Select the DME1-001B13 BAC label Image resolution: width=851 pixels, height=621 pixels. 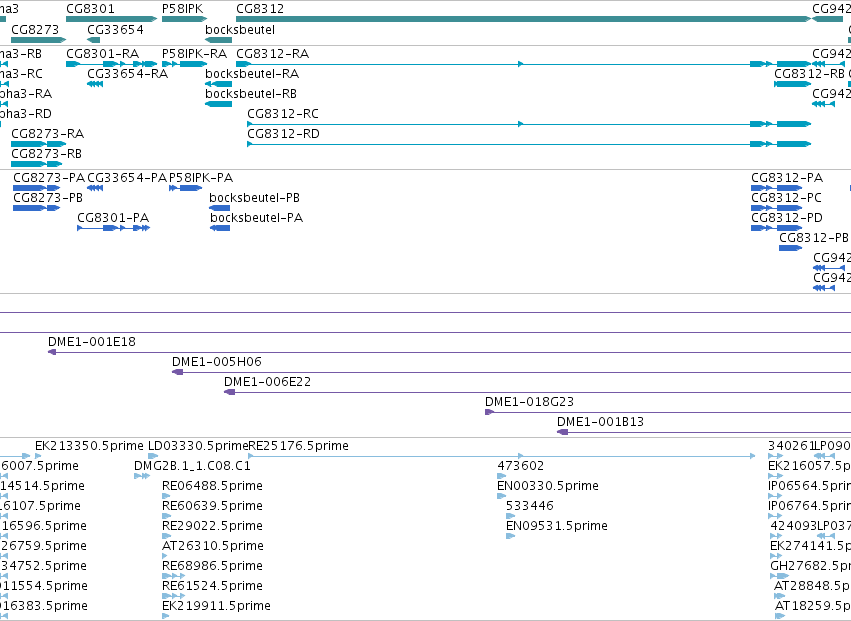pyautogui.click(x=600, y=422)
